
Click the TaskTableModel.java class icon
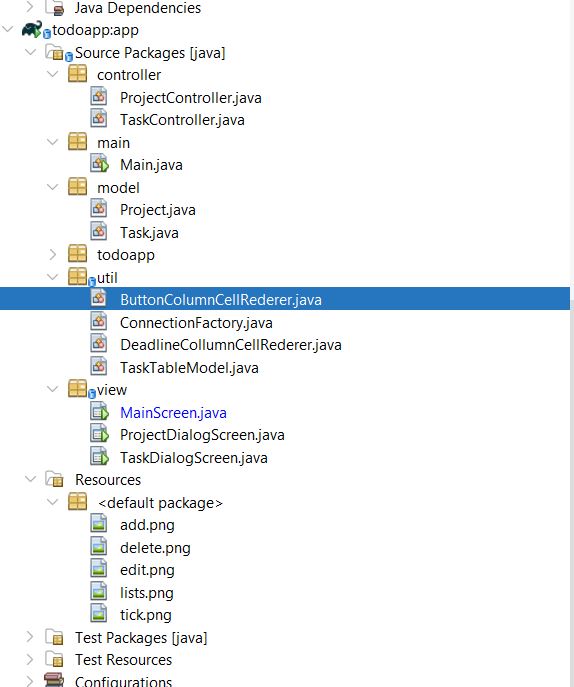coord(99,367)
